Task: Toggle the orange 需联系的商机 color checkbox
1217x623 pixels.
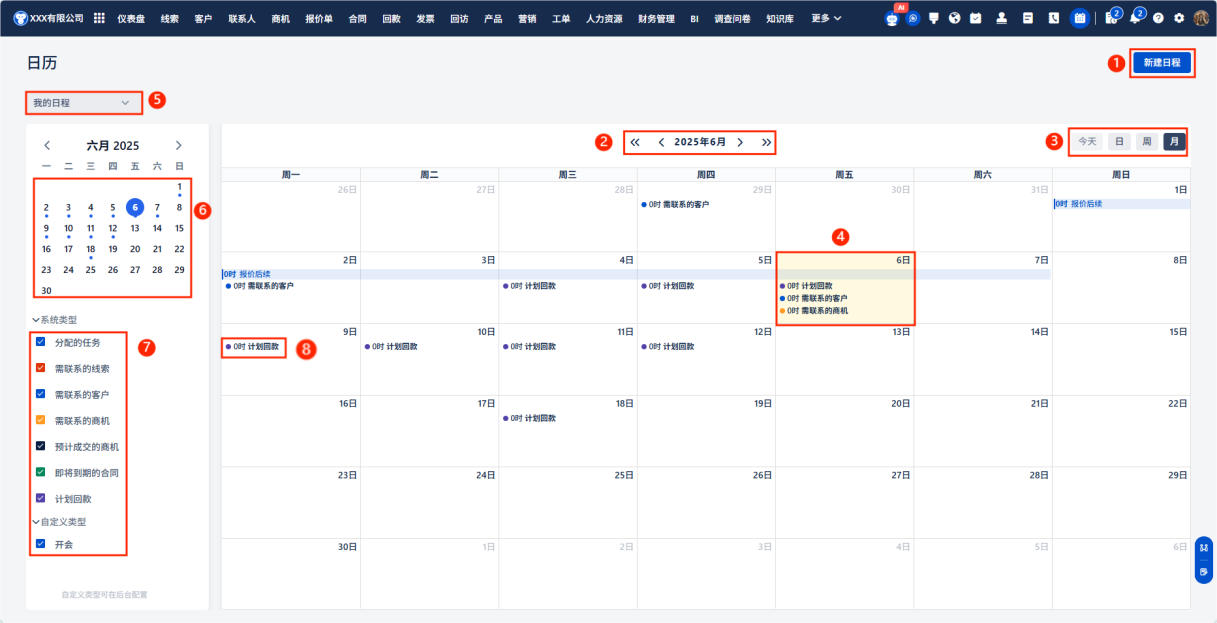Action: (x=41, y=420)
